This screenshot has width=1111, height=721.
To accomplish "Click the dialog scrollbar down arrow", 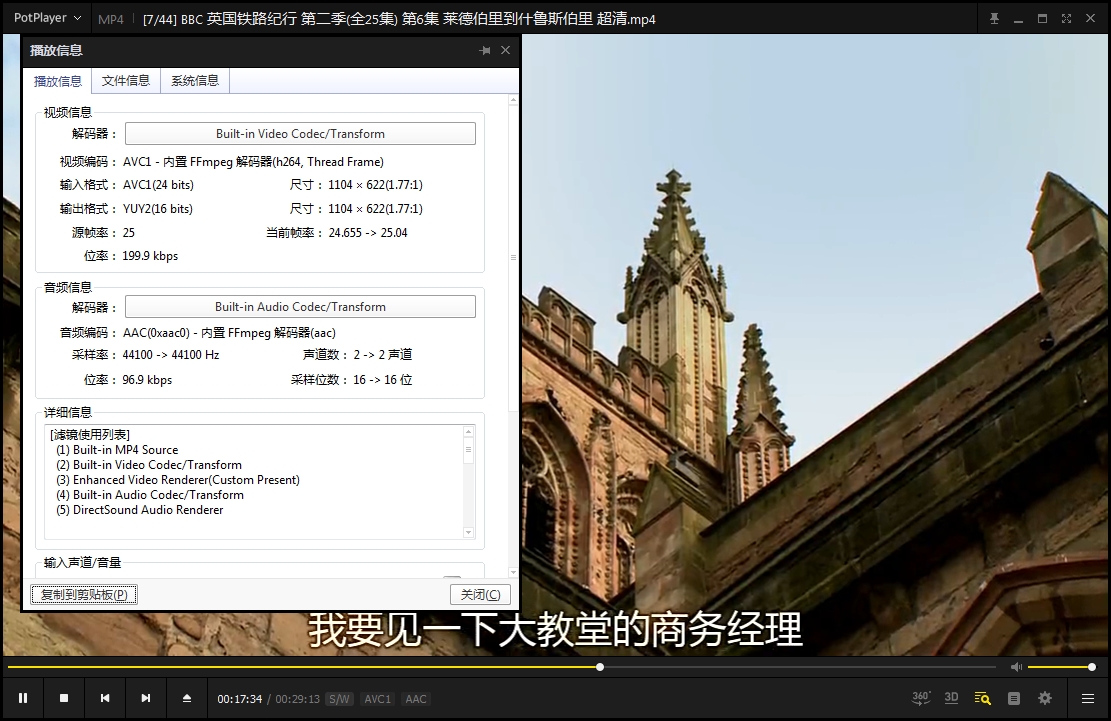I will click(x=513, y=572).
